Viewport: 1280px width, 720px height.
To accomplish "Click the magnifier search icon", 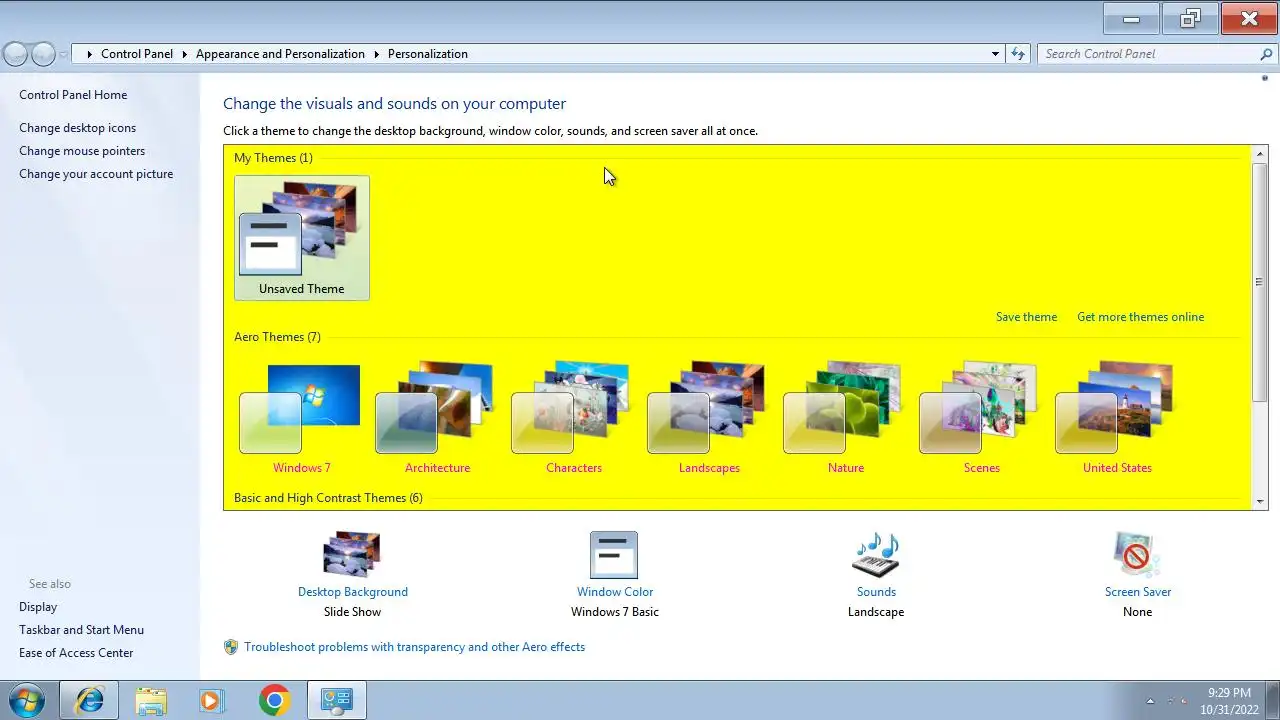I will [1266, 54].
